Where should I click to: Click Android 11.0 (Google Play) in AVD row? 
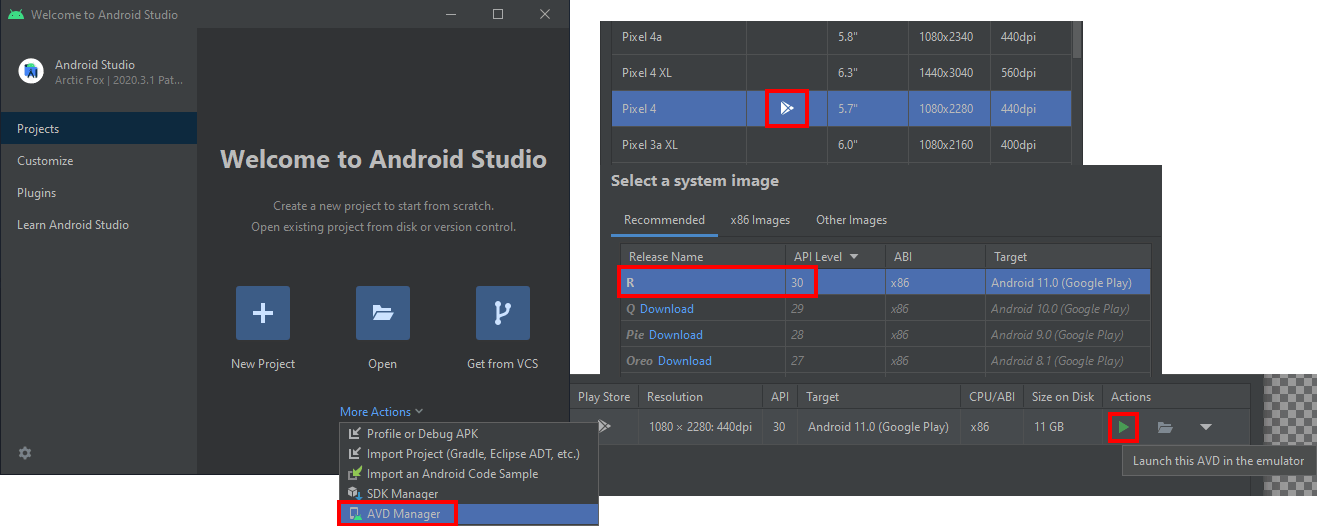point(878,427)
